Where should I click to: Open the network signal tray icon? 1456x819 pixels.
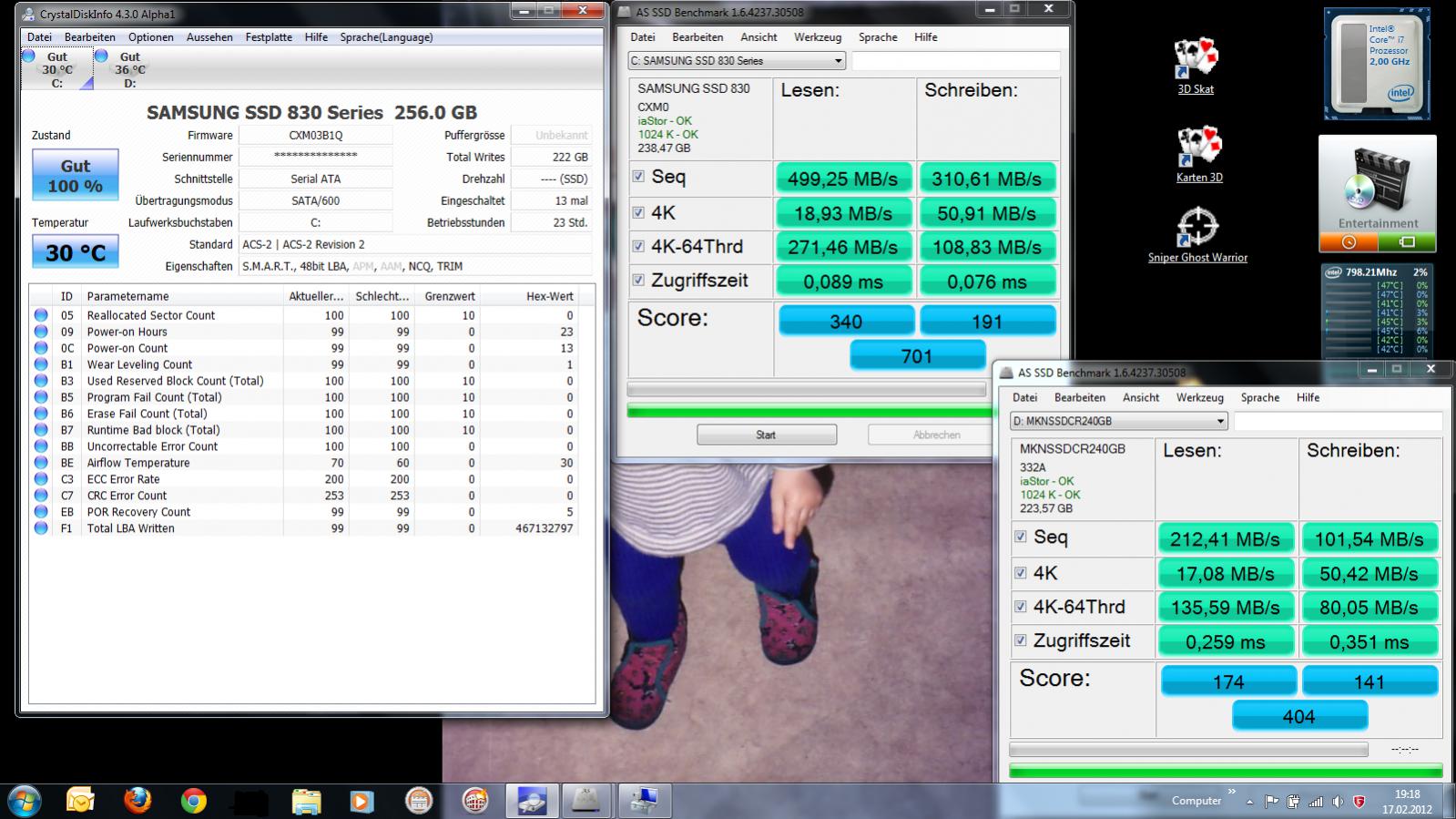[1316, 802]
